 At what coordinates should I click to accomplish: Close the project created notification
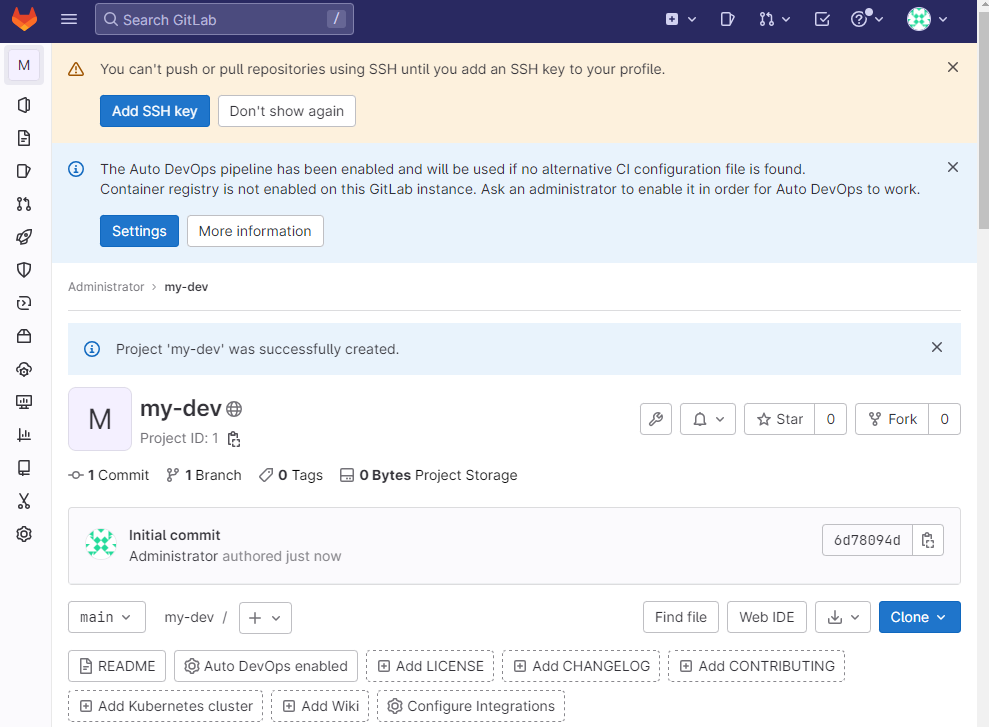[937, 347]
